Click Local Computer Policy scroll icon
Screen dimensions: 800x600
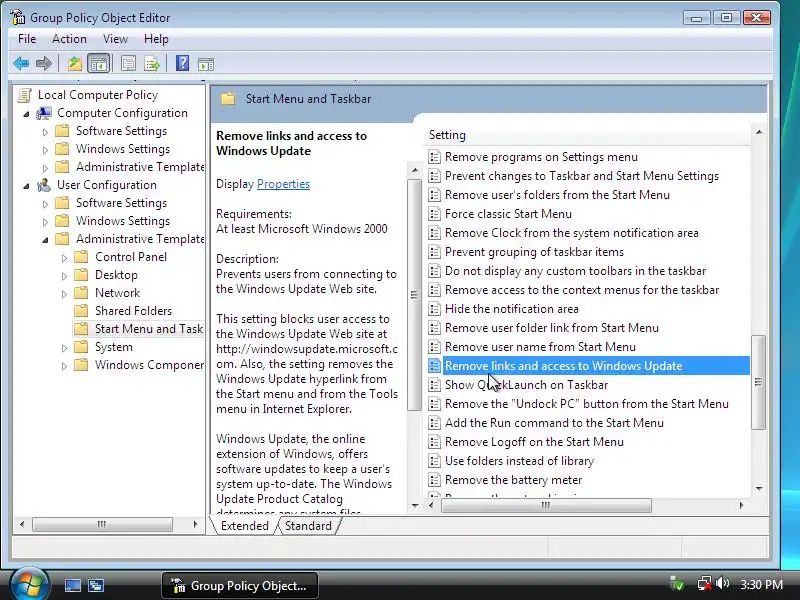[24, 95]
